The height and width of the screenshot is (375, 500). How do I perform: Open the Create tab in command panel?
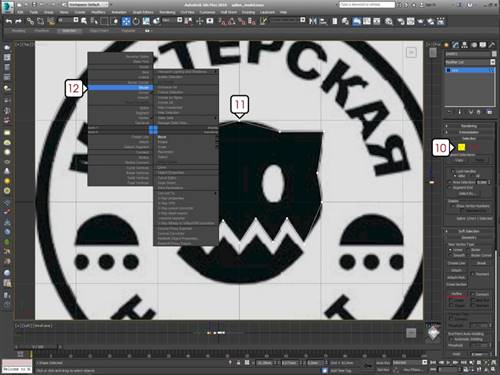[x=446, y=45]
